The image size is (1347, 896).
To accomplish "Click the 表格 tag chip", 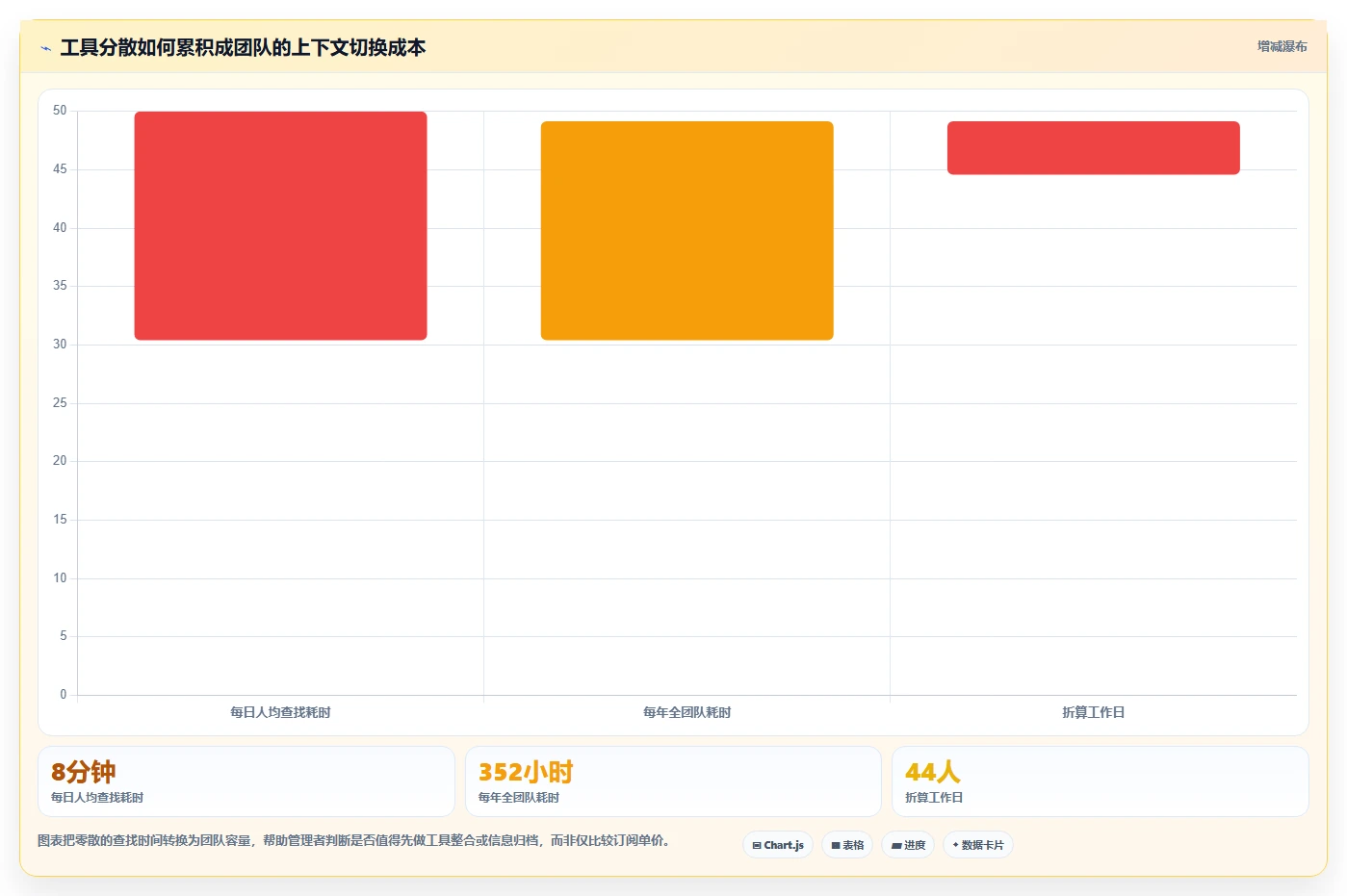I will [847, 845].
